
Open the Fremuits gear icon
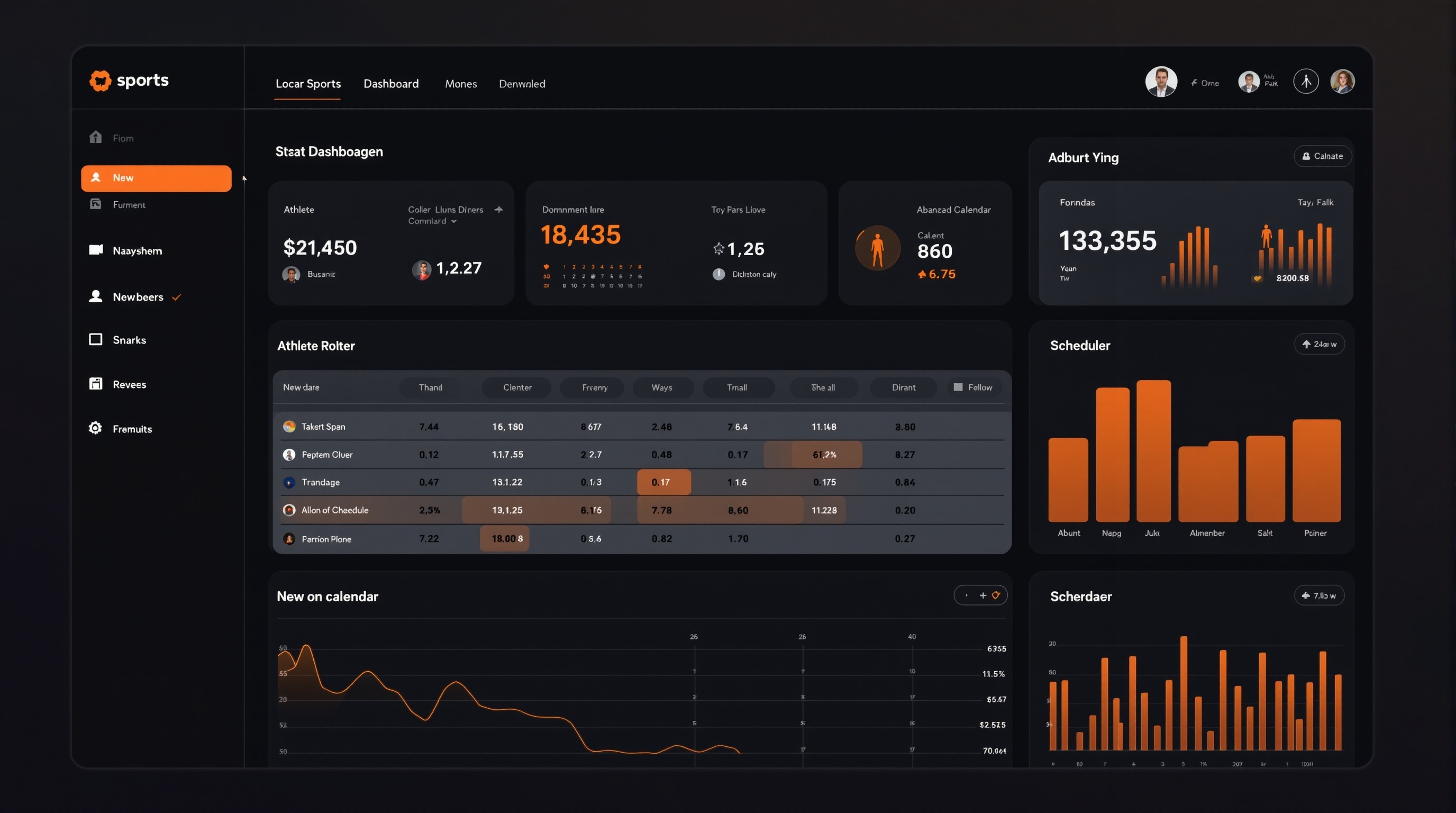pos(96,428)
